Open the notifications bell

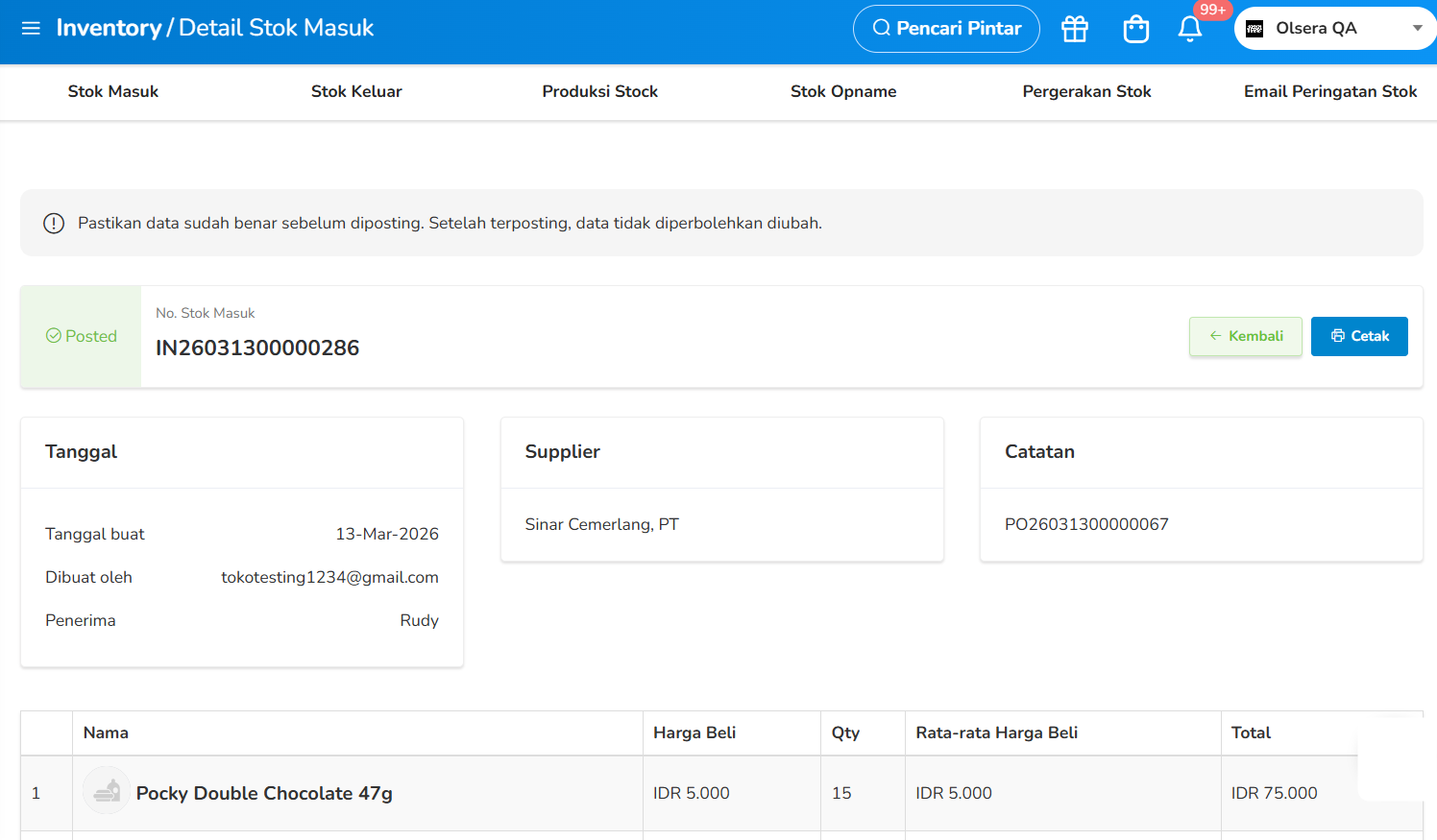pyautogui.click(x=1190, y=29)
